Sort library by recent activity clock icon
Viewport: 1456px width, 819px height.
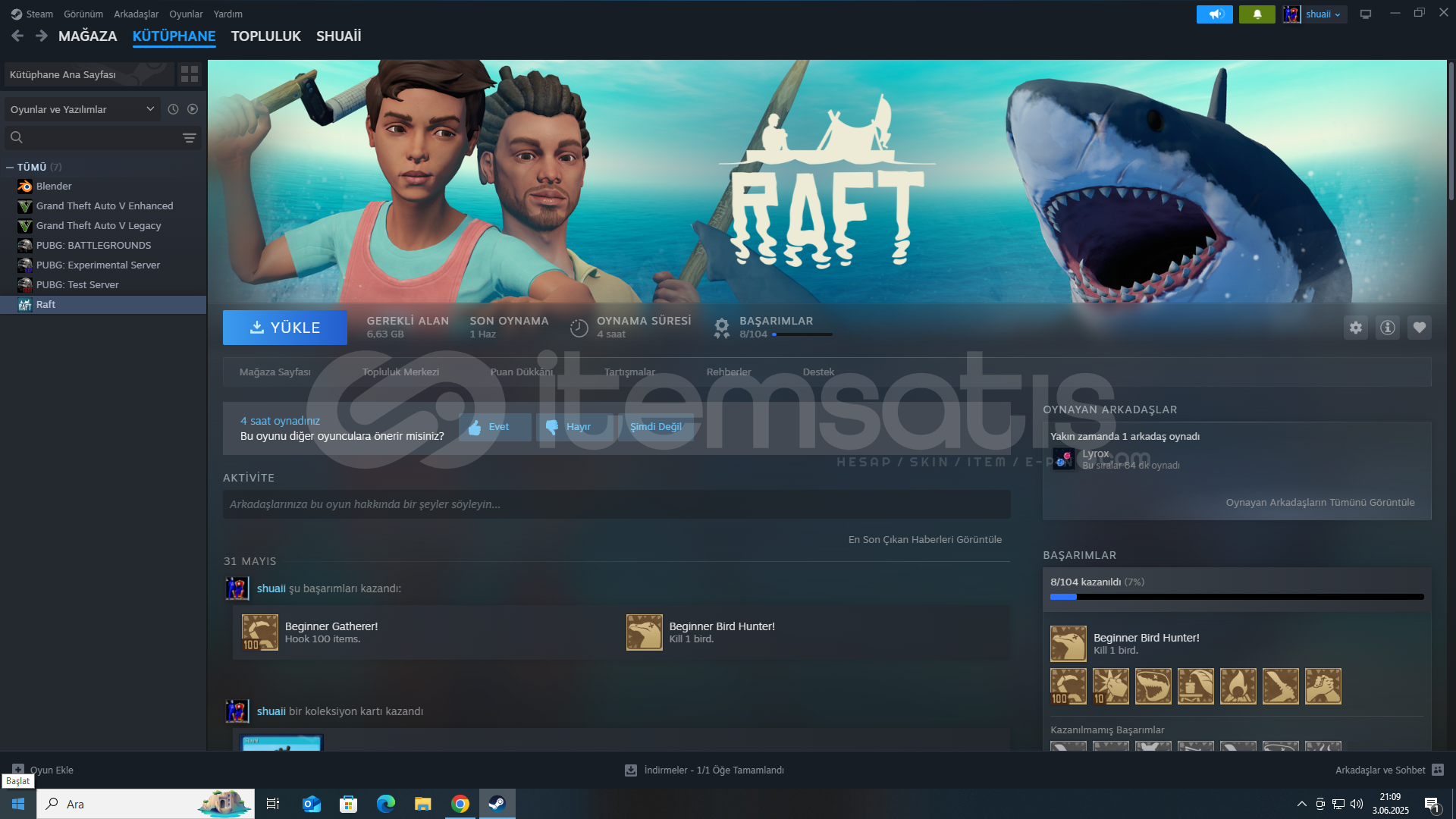[173, 109]
